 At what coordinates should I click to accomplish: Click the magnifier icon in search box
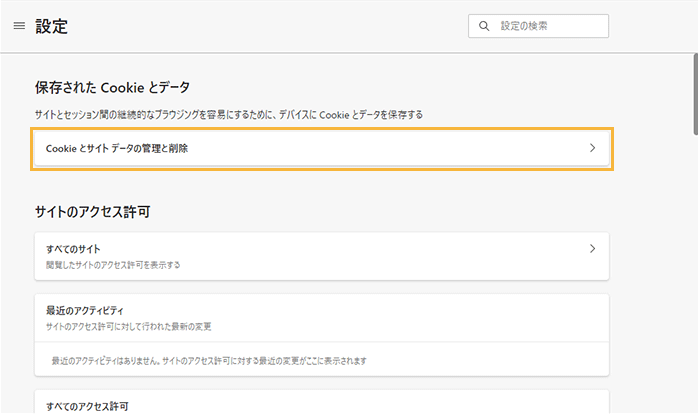pyautogui.click(x=484, y=26)
